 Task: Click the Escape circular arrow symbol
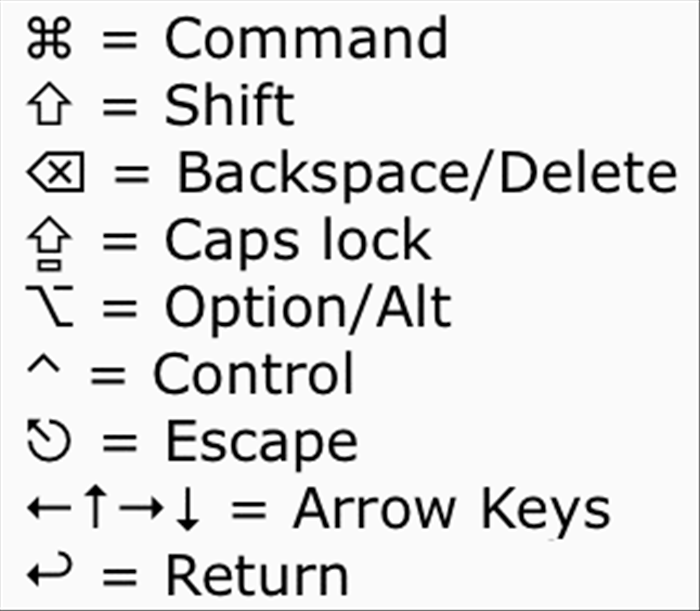[48, 440]
